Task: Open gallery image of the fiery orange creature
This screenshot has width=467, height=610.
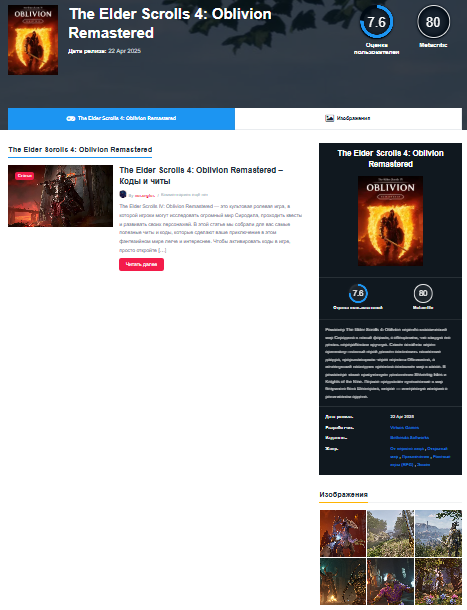Action: 343,533
